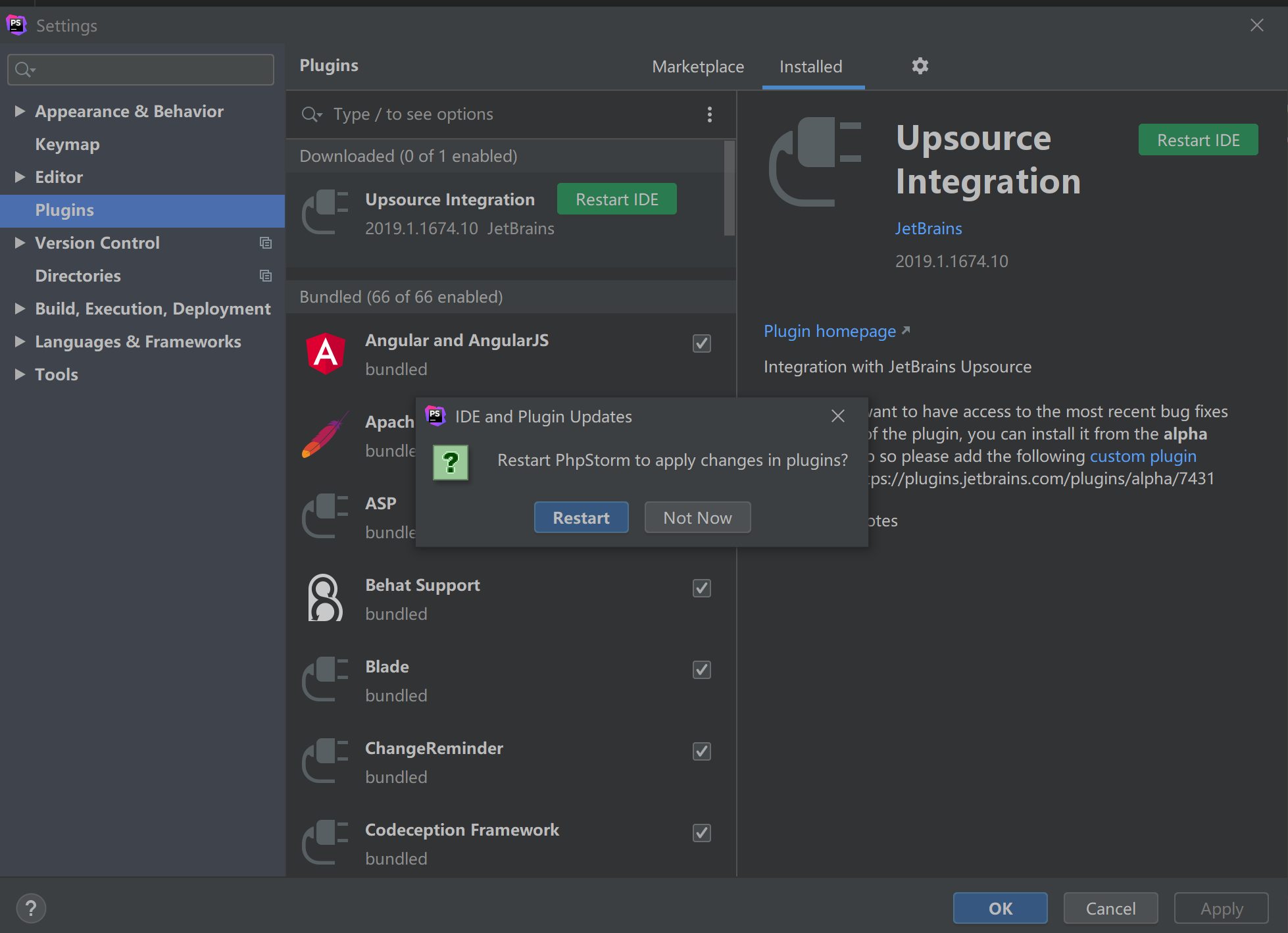Click Restart IDE in the details panel
This screenshot has height=933, width=1288.
(x=1198, y=140)
